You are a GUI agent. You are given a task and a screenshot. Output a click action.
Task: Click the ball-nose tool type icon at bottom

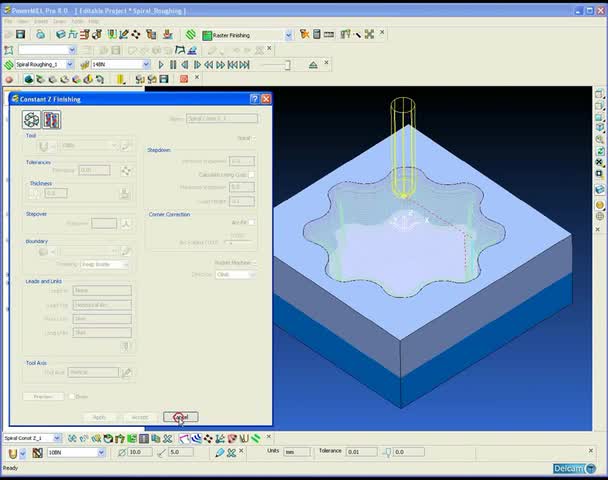pyautogui.click(x=12, y=452)
